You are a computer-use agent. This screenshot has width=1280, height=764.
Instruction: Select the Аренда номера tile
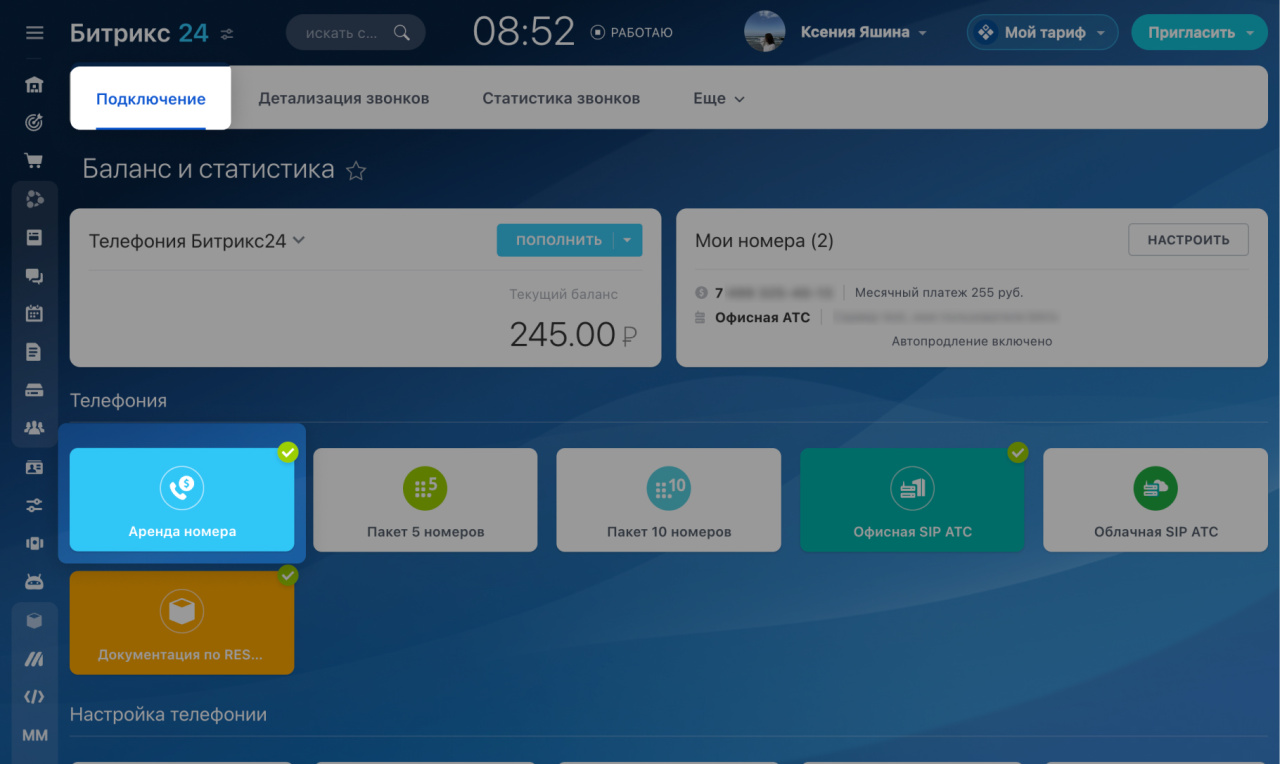coord(182,499)
